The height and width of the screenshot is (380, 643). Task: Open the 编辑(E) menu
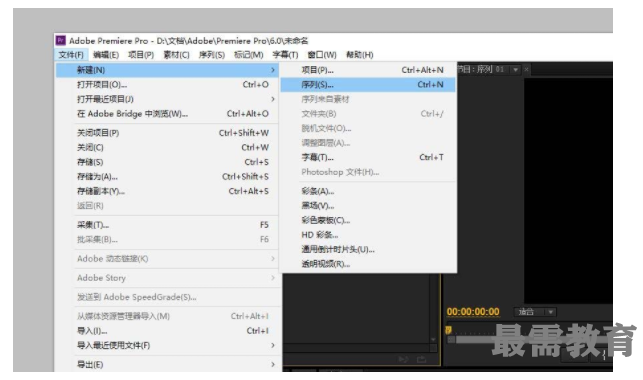[x=106, y=55]
